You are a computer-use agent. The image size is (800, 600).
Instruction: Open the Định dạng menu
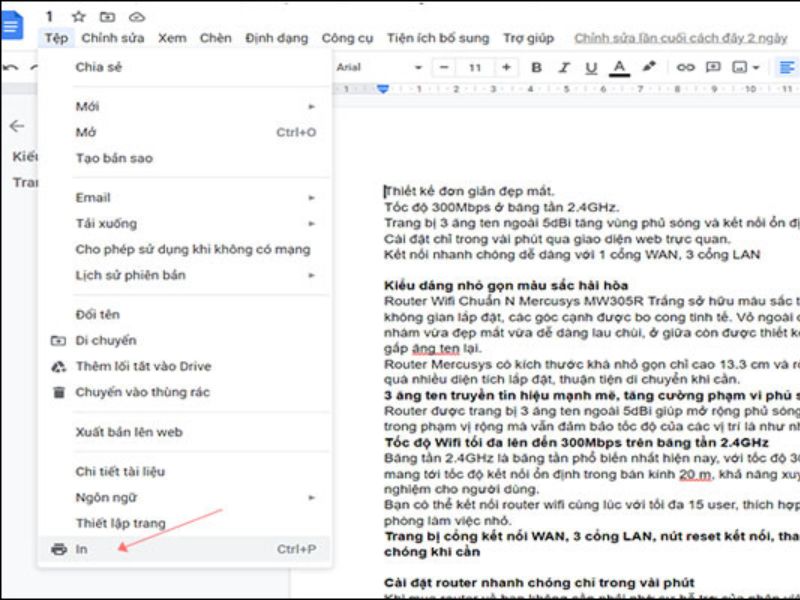pyautogui.click(x=277, y=38)
